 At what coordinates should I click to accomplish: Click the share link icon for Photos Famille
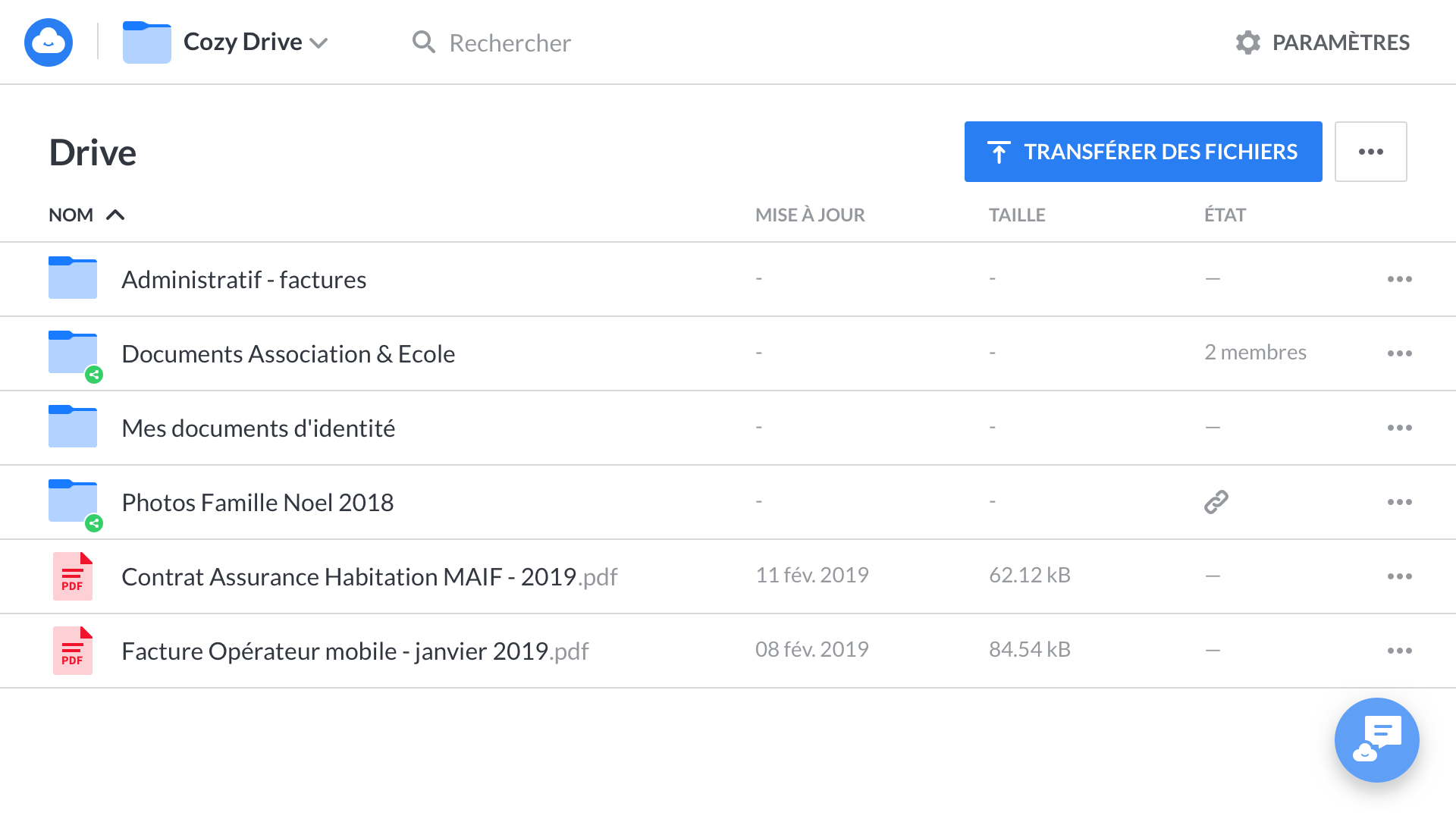(1216, 502)
